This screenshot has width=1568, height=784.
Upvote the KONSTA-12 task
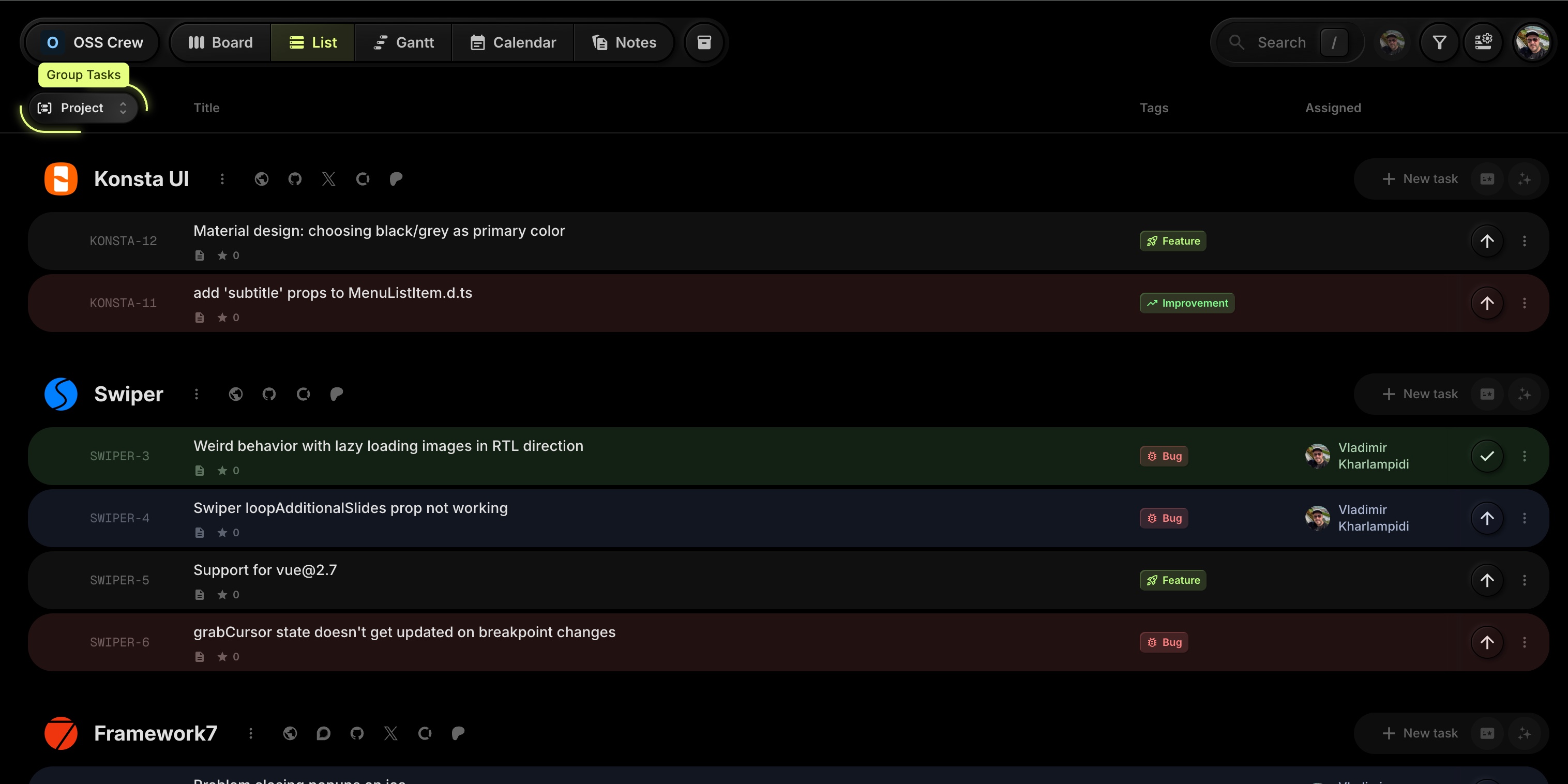pyautogui.click(x=1487, y=240)
